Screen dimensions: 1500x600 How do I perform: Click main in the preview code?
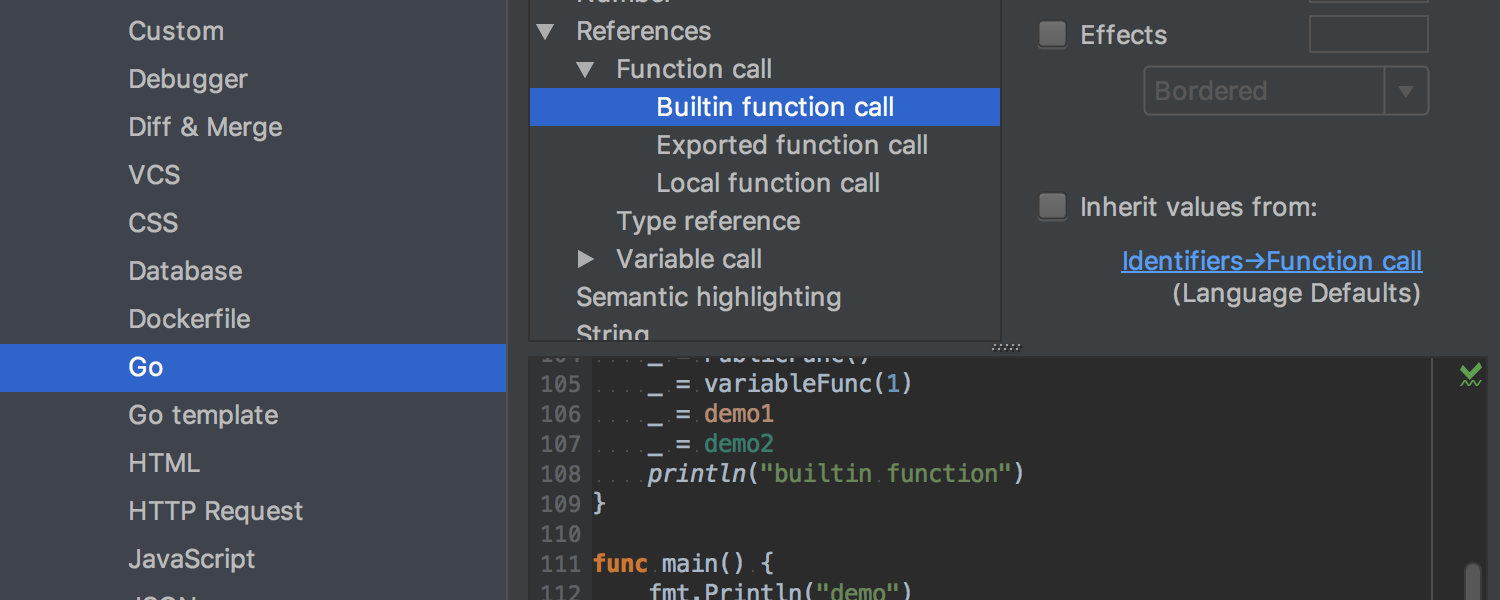689,564
